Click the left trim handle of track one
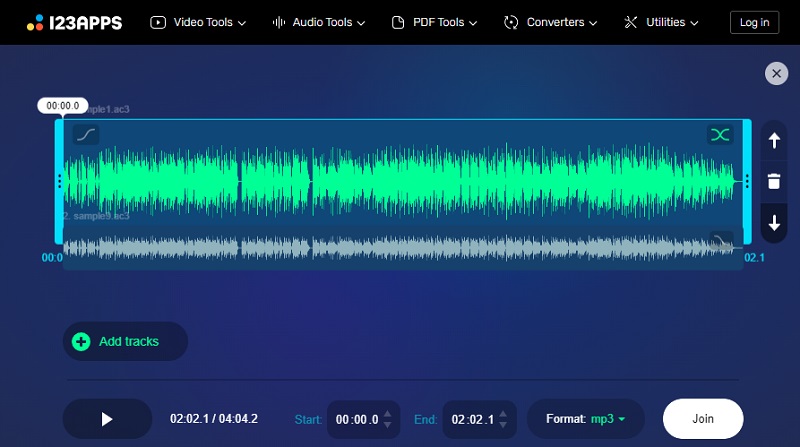This screenshot has height=447, width=800. click(59, 181)
